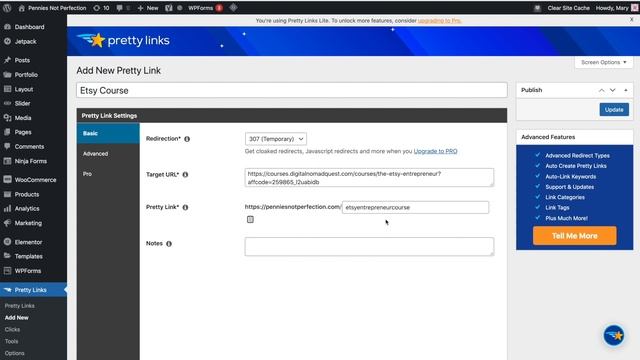This screenshot has width=640, height=360.
Task: Click Tell Me More button
Action: pos(575,236)
